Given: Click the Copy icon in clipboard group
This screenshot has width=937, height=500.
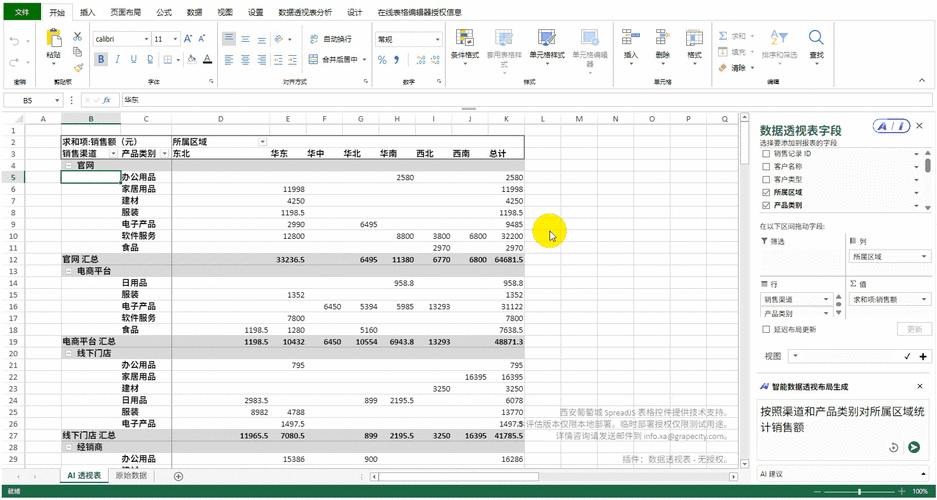Looking at the screenshot, I should point(77,52).
